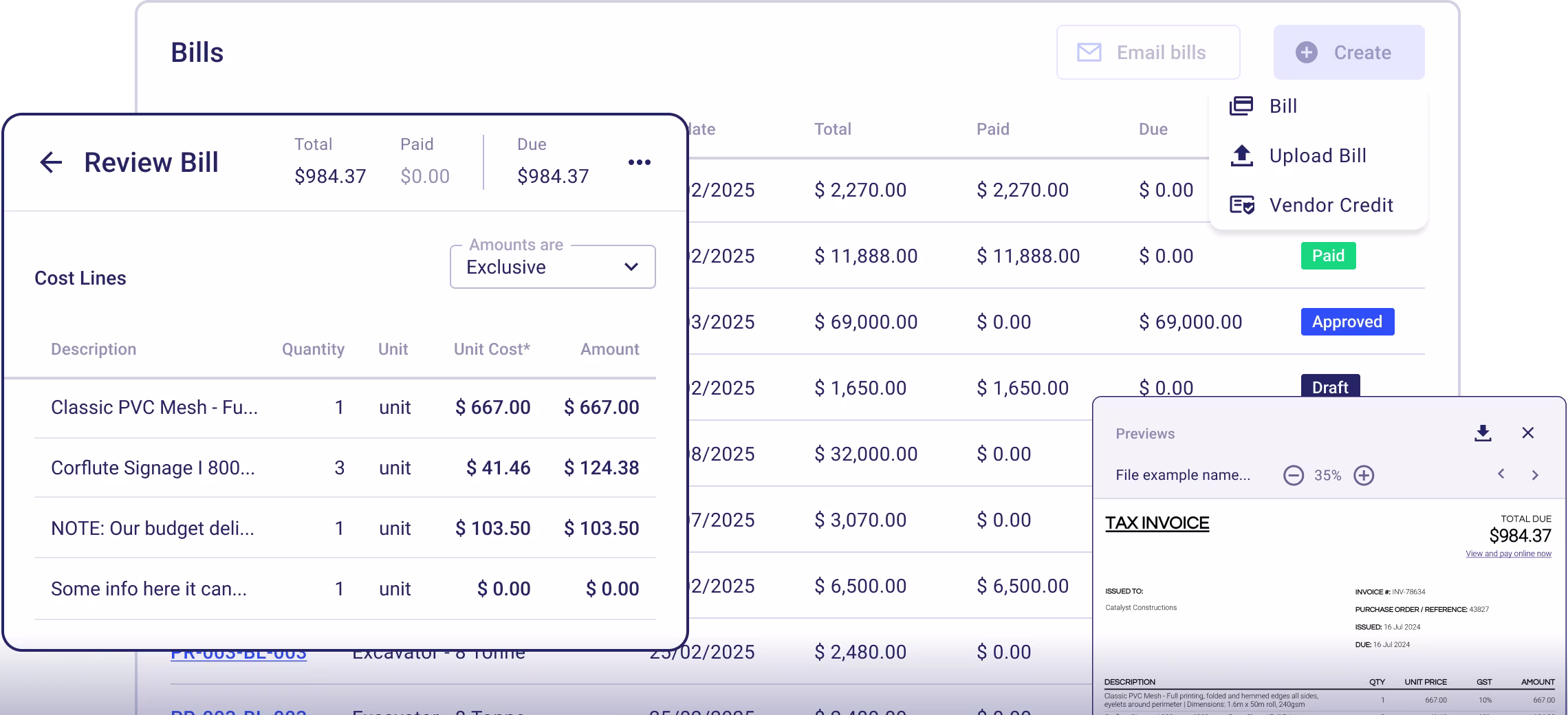The image size is (1568, 715).
Task: Zoom out the preview with minus icon
Action: click(1294, 475)
